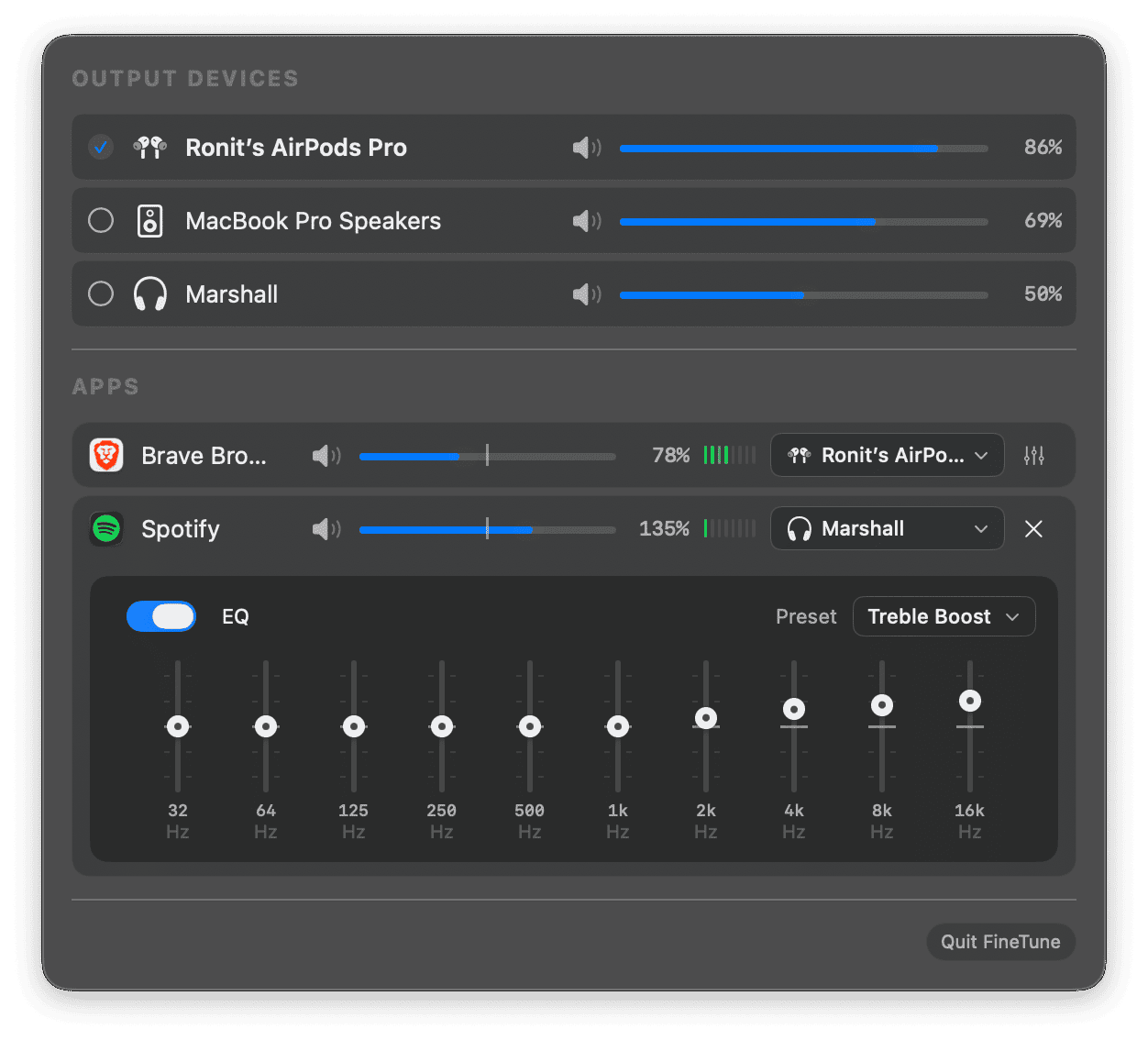Click the 16k Hz EQ slider knob

click(969, 702)
